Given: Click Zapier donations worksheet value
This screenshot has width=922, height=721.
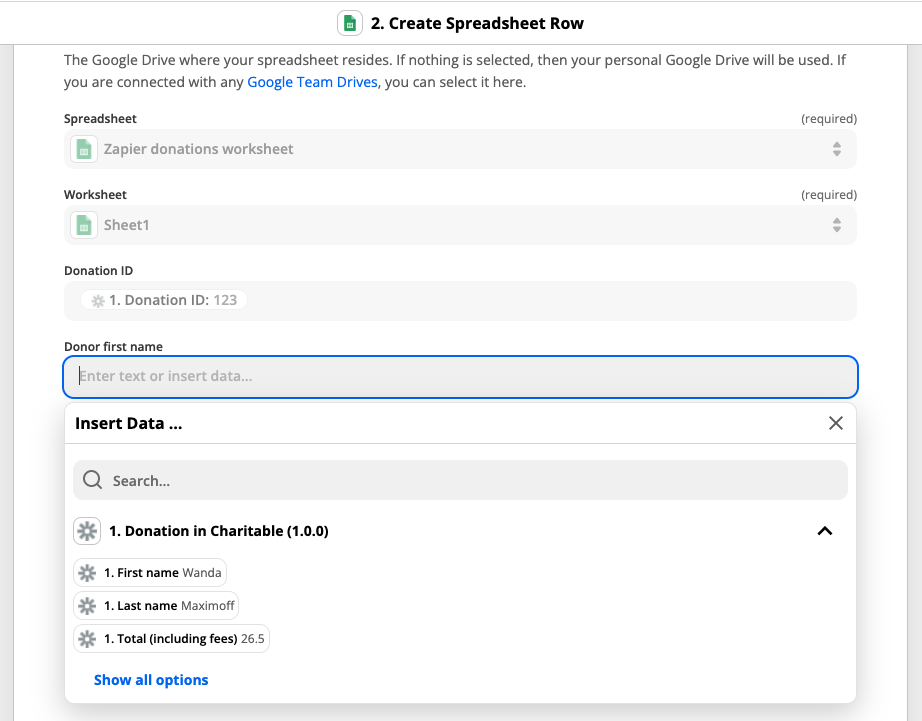Looking at the screenshot, I should [198, 149].
